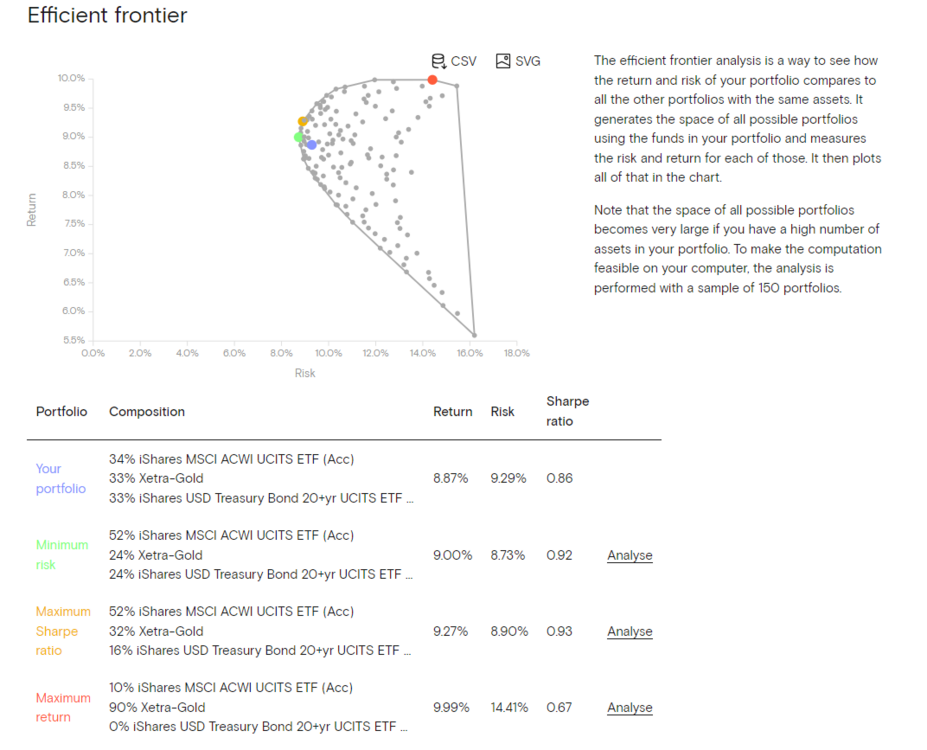This screenshot has width=927, height=750.
Task: Click the orange maximum Sharpe ratio dot
Action: click(x=302, y=122)
